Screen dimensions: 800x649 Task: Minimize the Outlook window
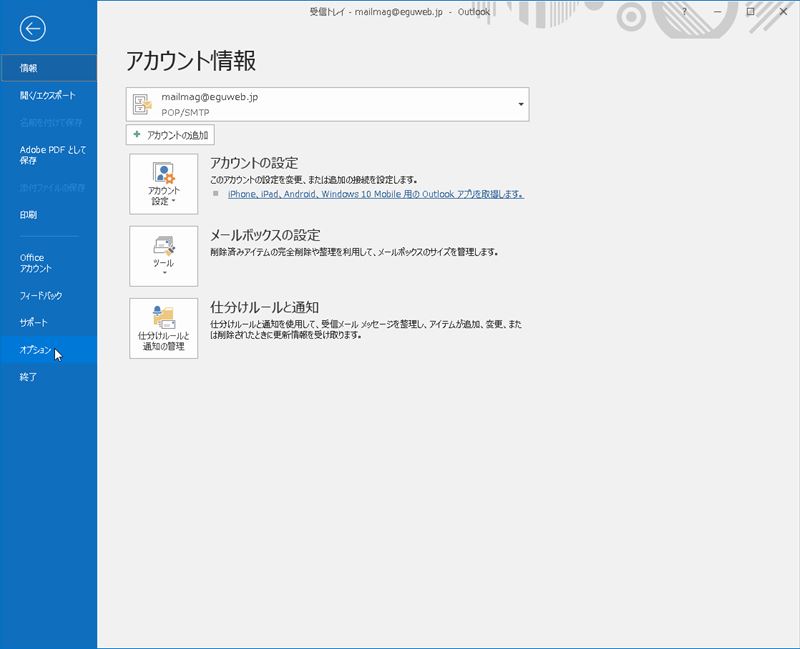point(717,11)
